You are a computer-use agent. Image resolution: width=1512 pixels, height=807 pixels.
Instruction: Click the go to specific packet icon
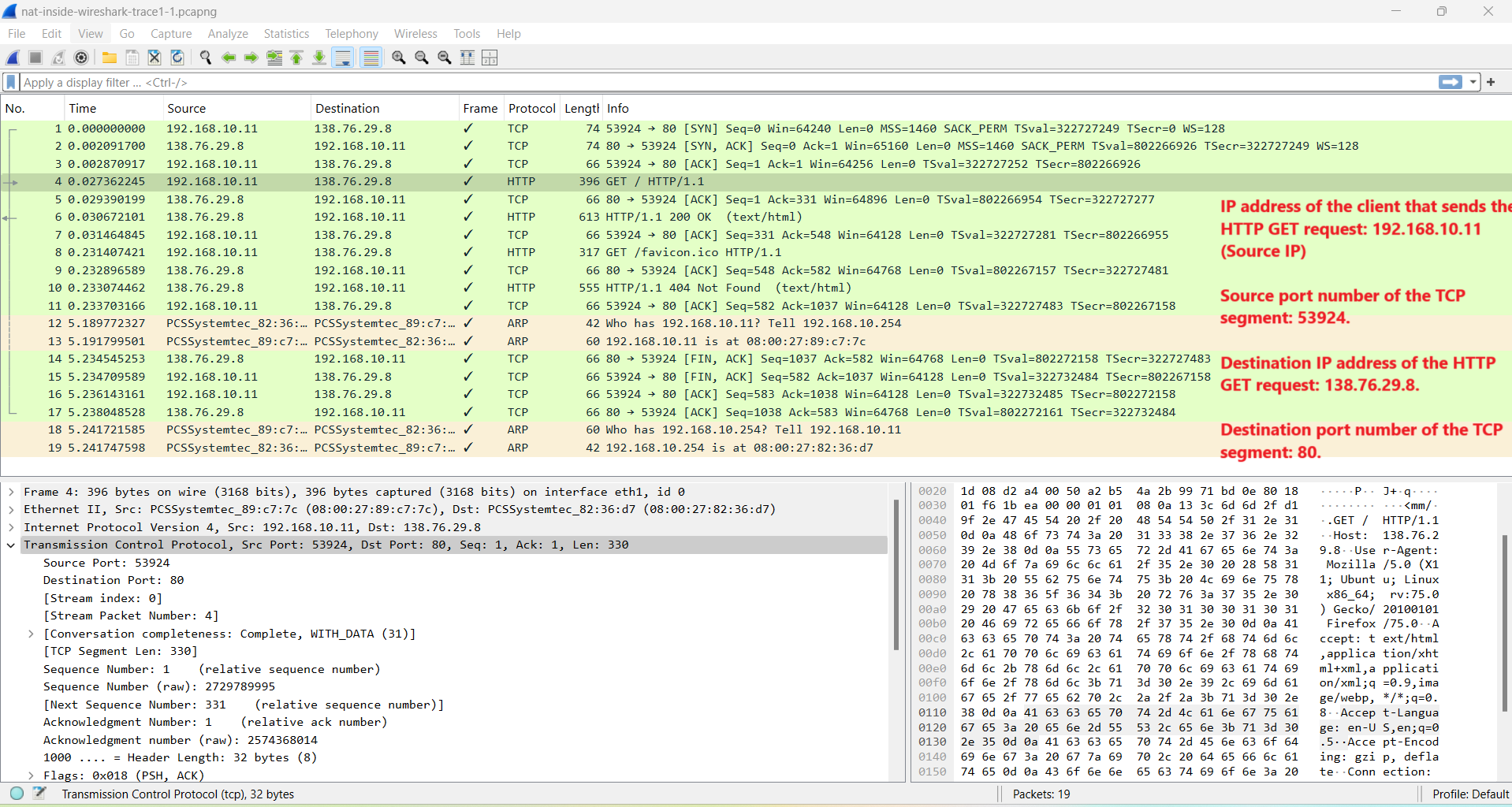coord(274,58)
